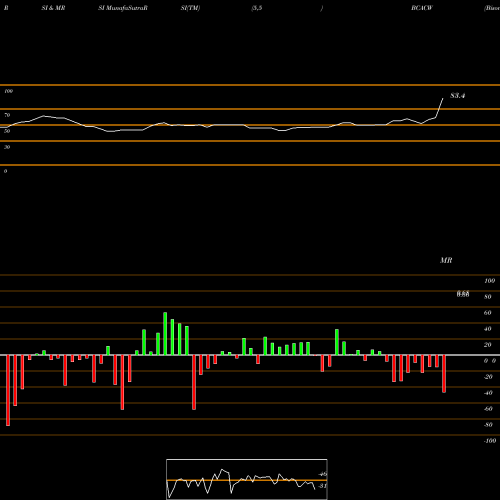
Task: Click the MR axis label 100
Action: coord(489,281)
